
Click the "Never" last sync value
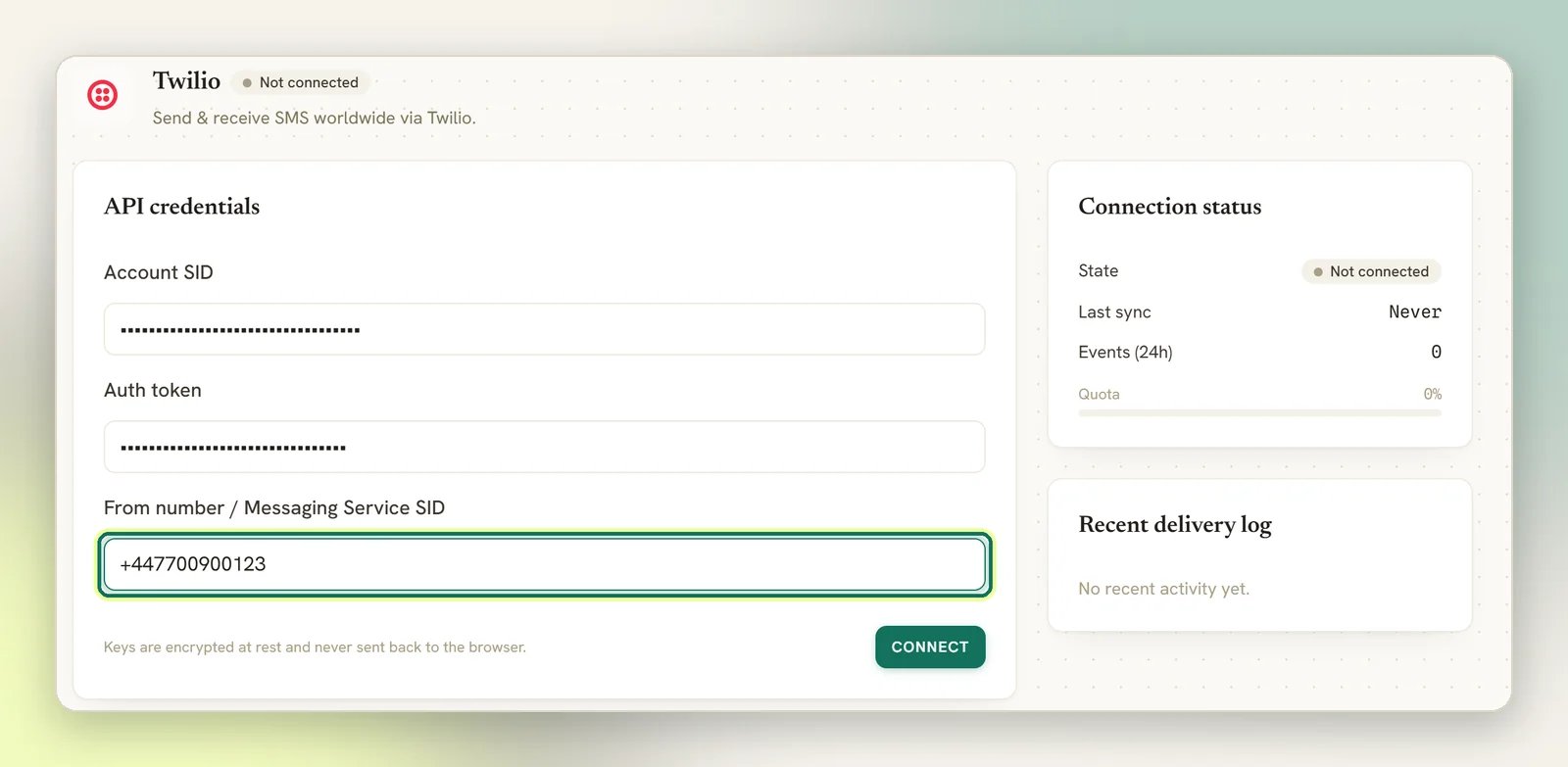(1415, 312)
